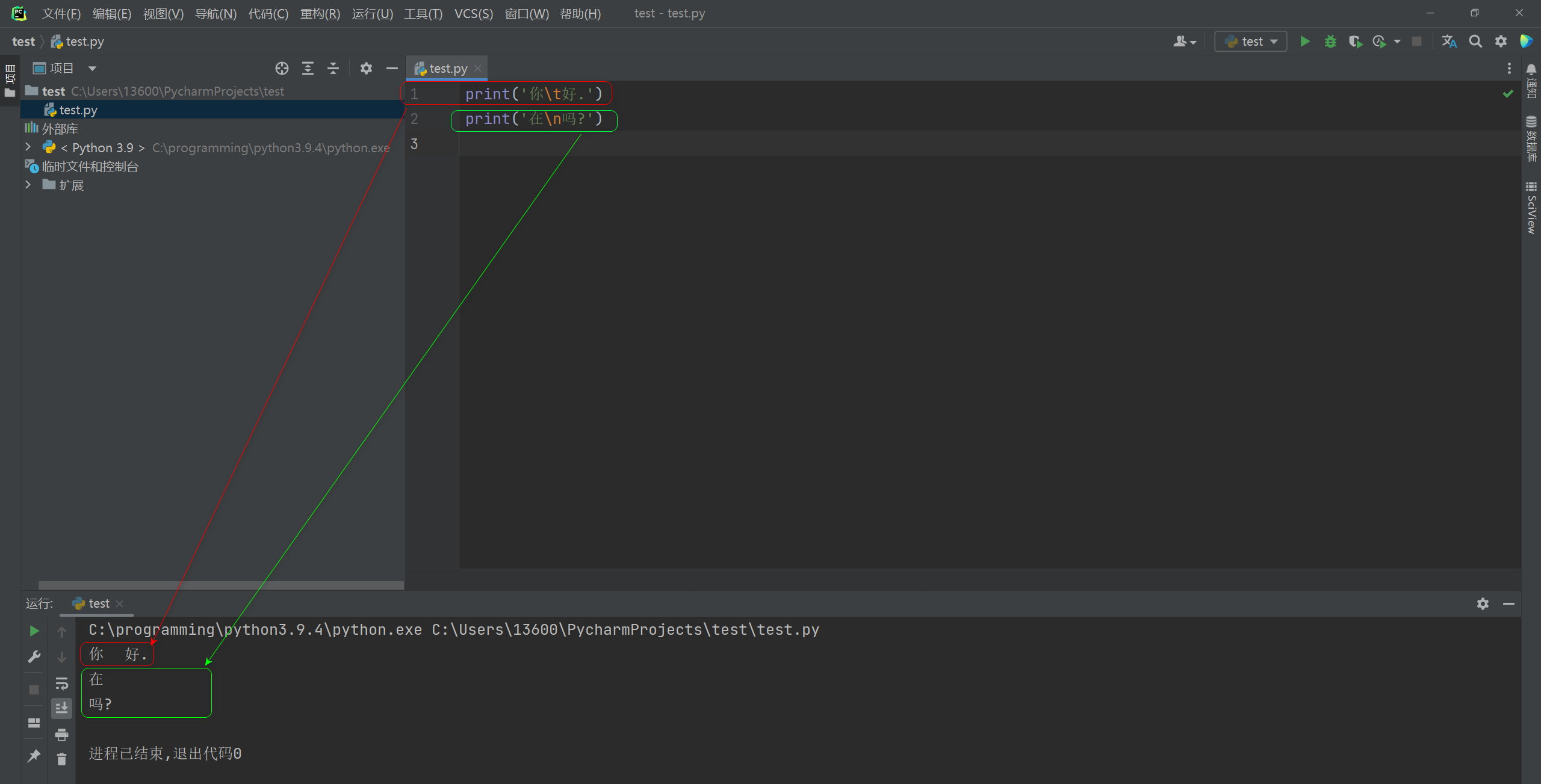Toggle soft-wrap in the run console

[61, 684]
